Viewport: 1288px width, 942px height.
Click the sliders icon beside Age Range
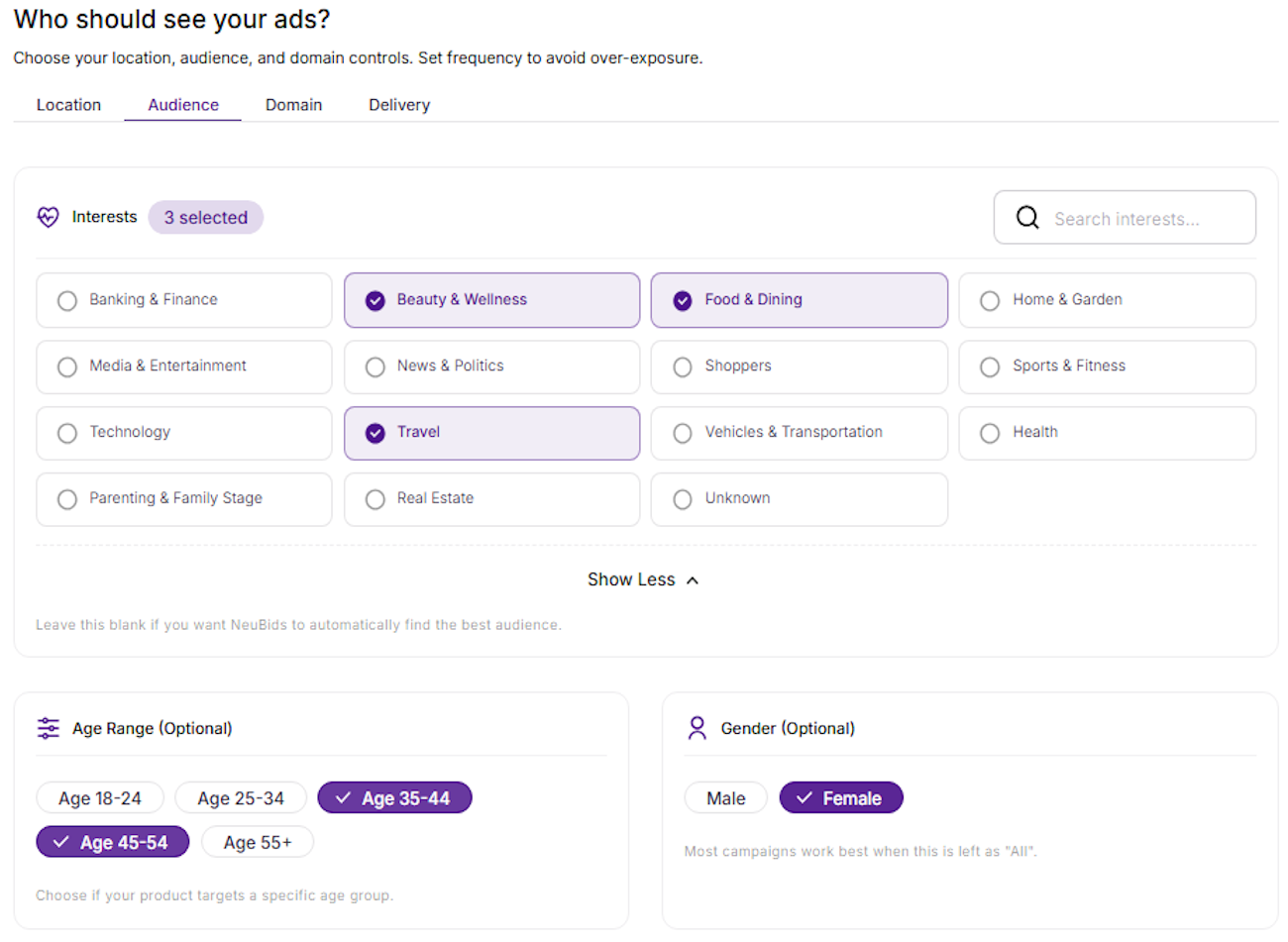[48, 727]
